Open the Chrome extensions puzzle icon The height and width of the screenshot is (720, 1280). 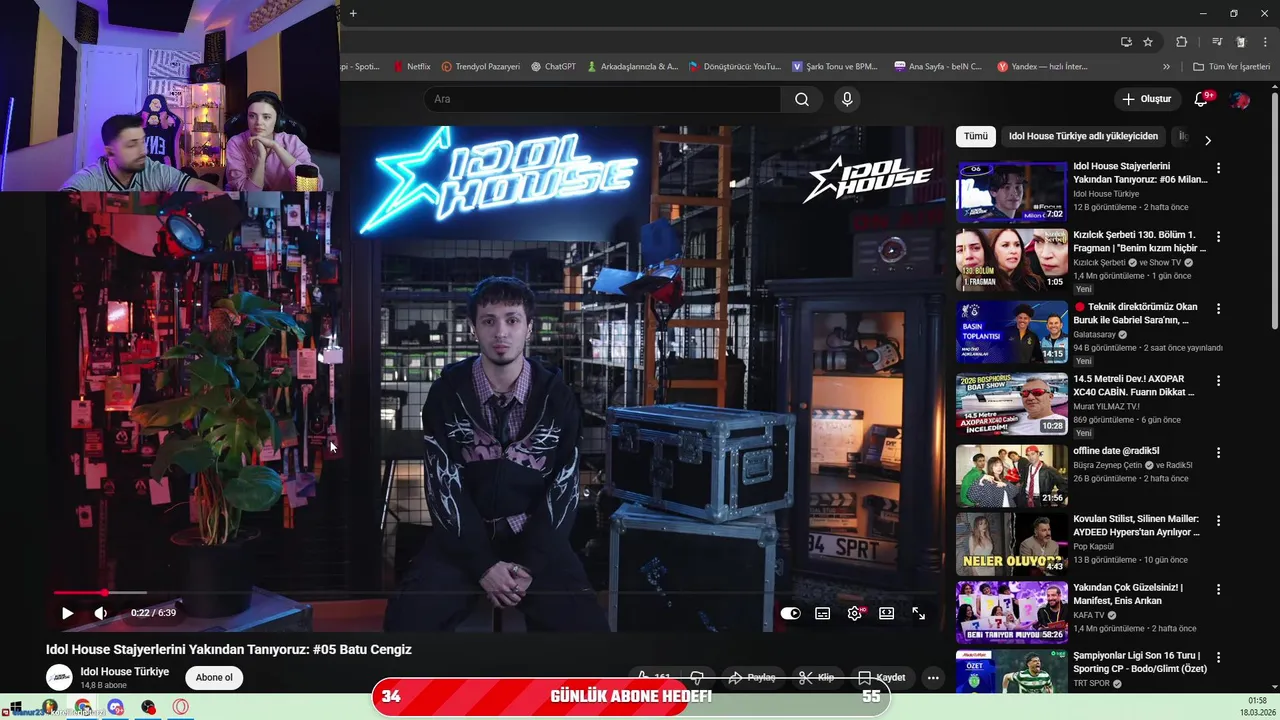[1181, 42]
